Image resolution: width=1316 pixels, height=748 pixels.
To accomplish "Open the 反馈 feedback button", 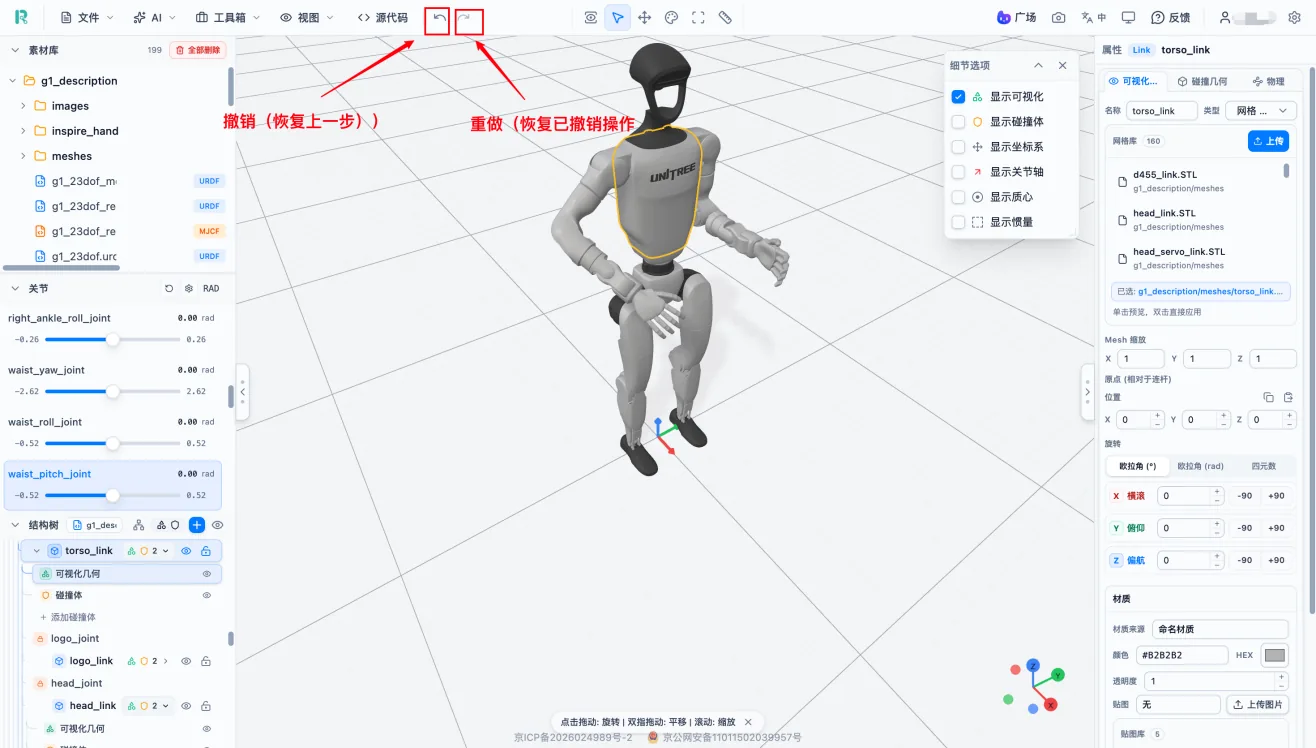I will pyautogui.click(x=1171, y=18).
